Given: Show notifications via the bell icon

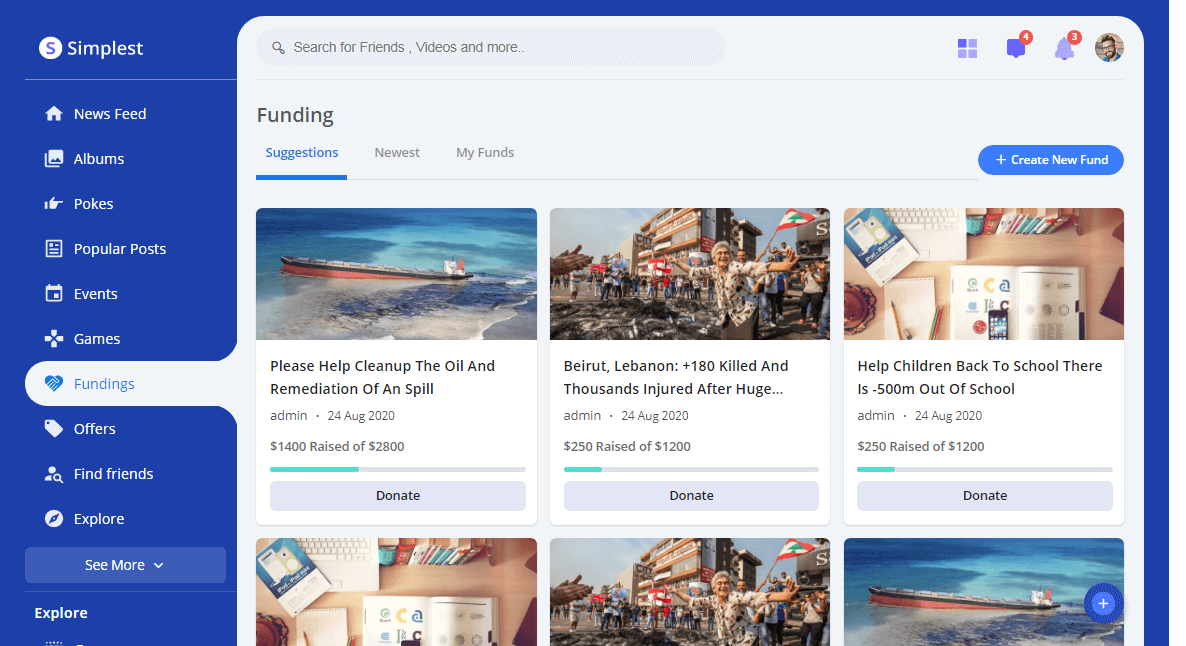Looking at the screenshot, I should click(1064, 49).
